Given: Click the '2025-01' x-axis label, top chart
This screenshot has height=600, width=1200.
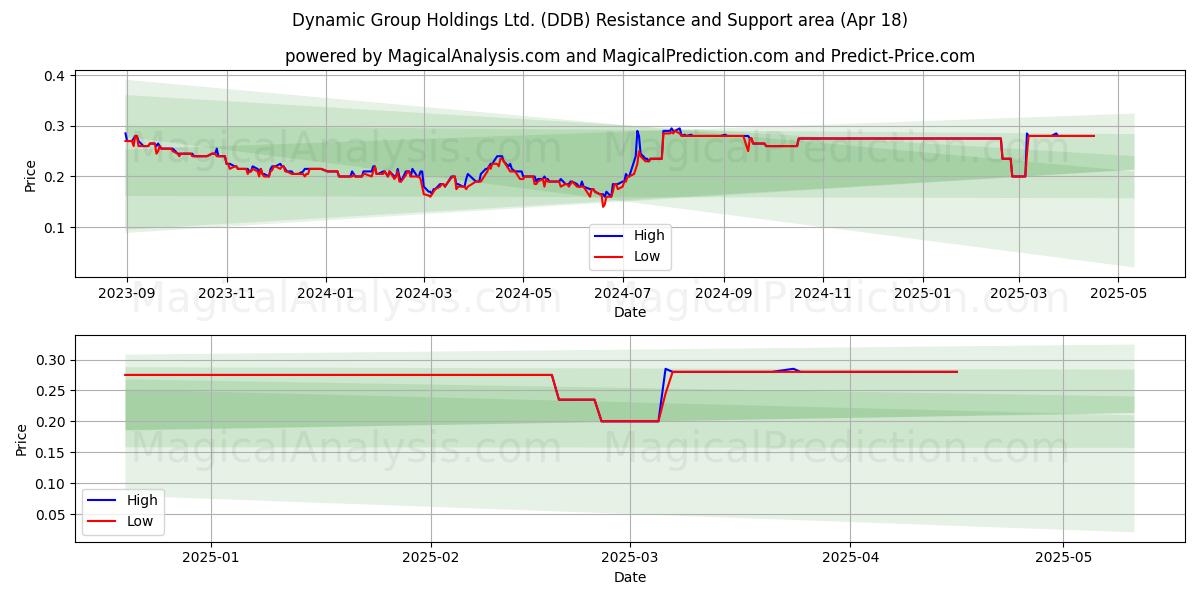Looking at the screenshot, I should (x=922, y=294).
